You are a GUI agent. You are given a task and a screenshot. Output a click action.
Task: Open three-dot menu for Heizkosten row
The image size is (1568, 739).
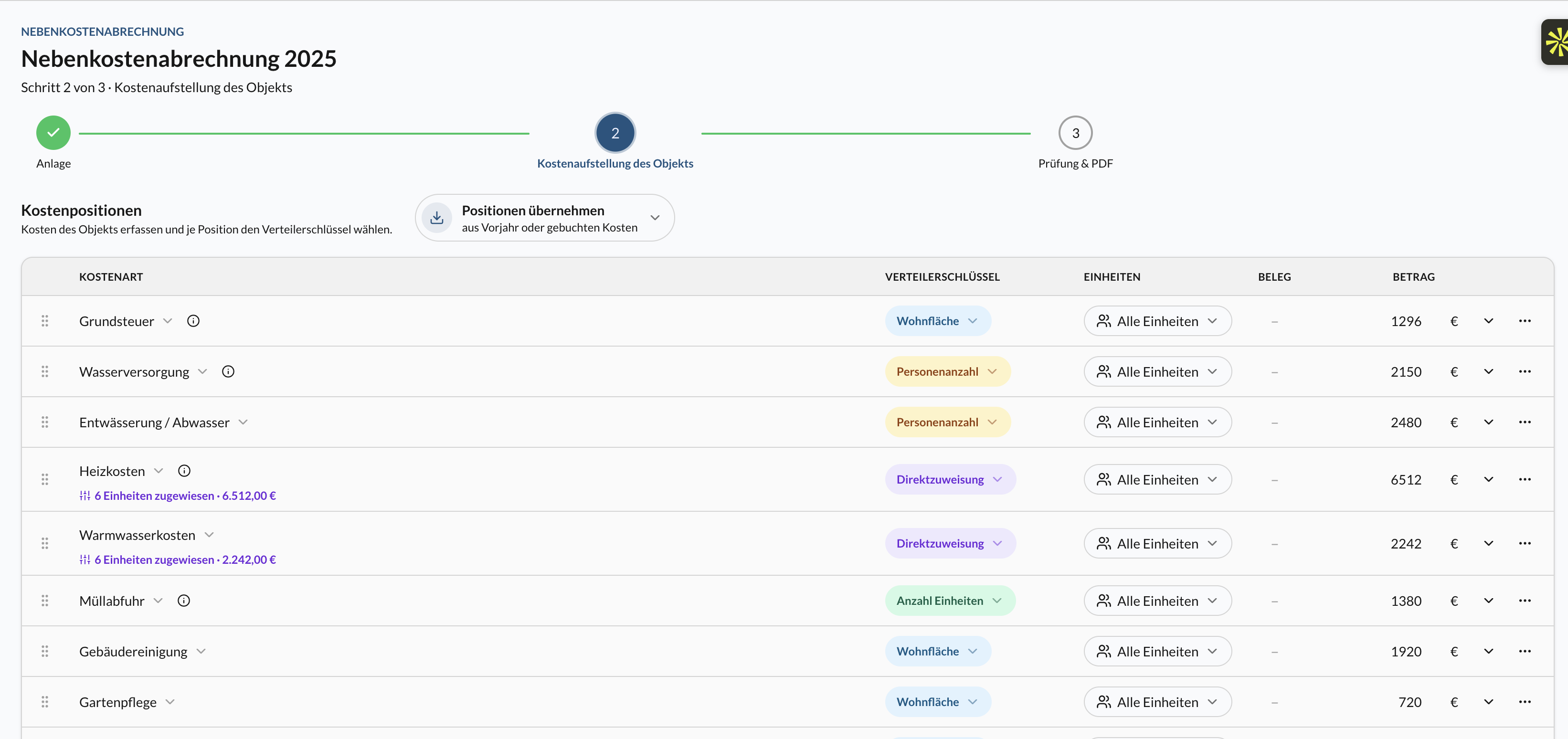[1524, 479]
